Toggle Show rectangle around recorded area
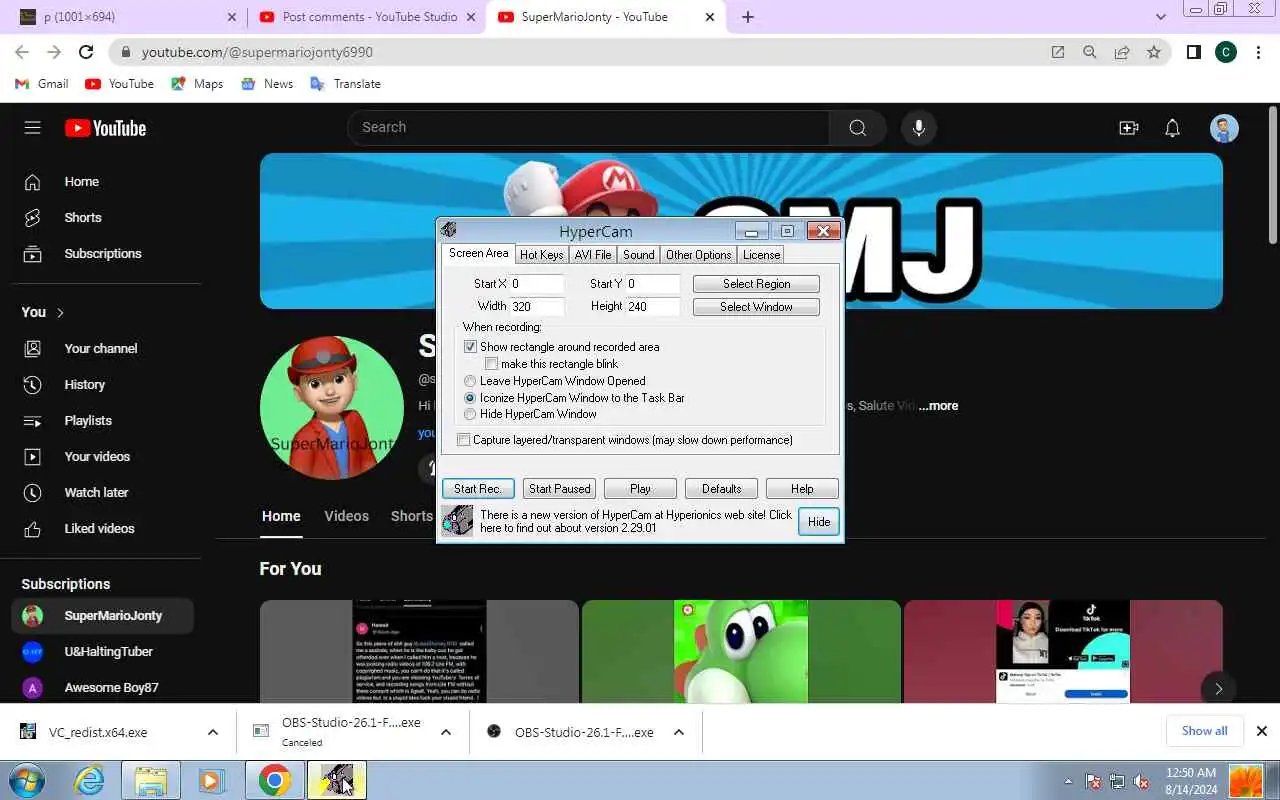 pos(470,347)
